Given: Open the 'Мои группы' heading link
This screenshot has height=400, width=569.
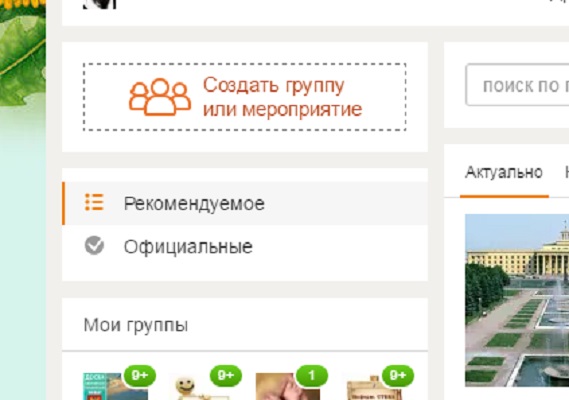Looking at the screenshot, I should point(136,325).
